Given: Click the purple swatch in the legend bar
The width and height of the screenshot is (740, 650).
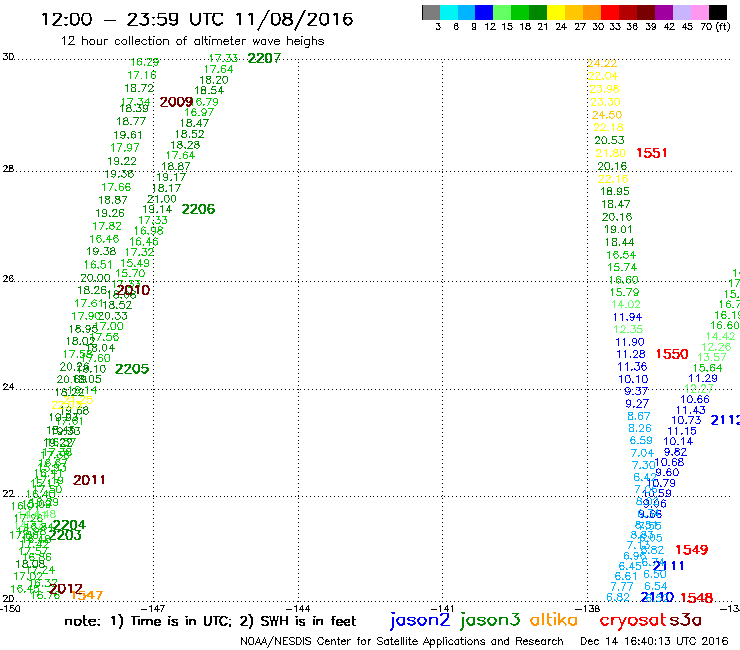Looking at the screenshot, I should coord(664,12).
